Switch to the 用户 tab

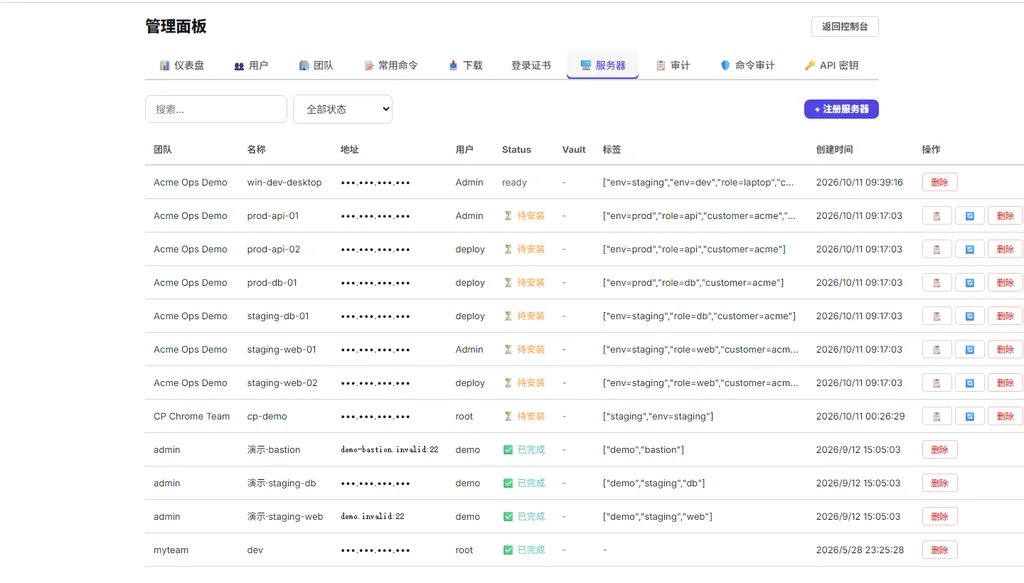pyautogui.click(x=251, y=65)
